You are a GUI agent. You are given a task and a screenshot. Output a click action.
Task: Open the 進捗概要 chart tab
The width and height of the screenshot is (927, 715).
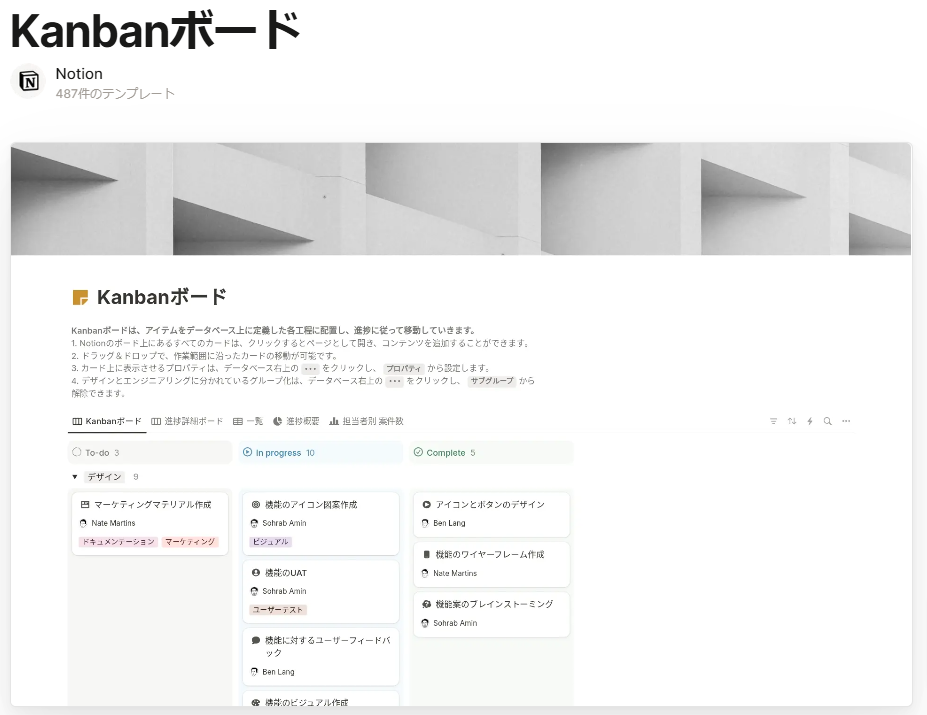click(x=296, y=421)
